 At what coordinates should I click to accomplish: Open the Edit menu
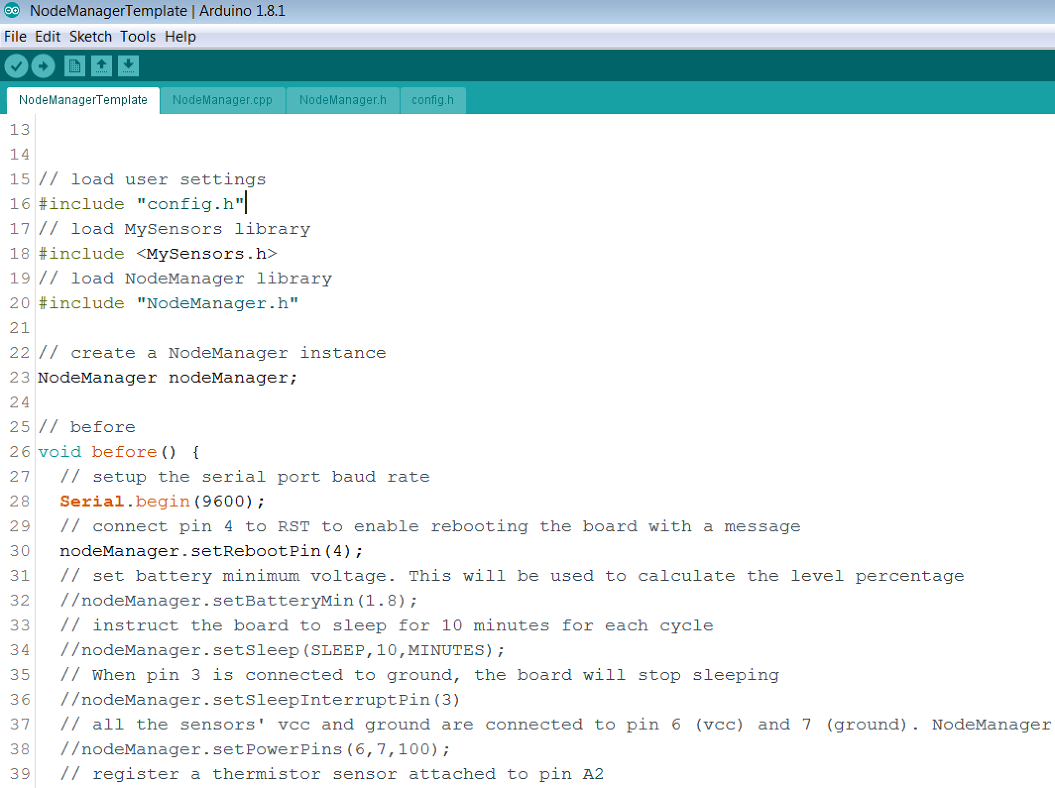pyautogui.click(x=47, y=36)
